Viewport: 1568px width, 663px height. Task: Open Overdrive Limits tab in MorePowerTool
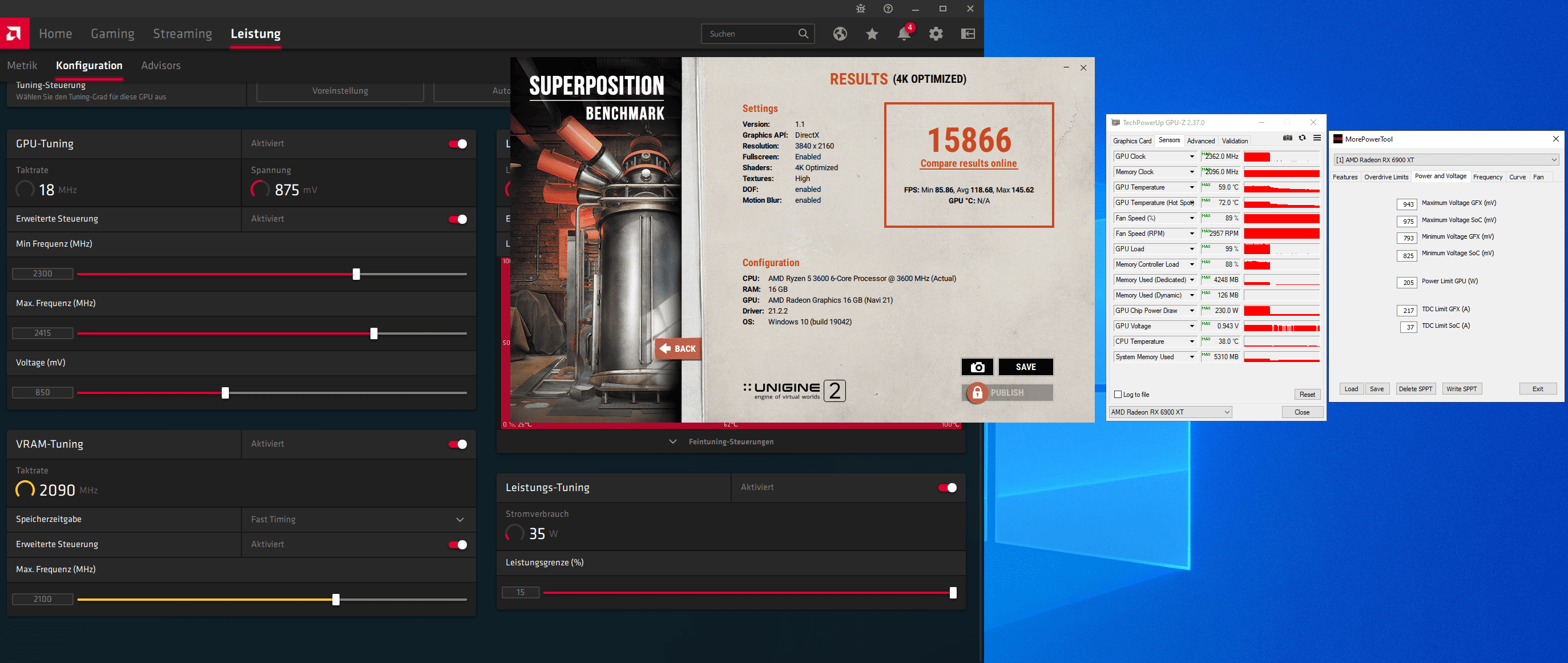[1386, 177]
